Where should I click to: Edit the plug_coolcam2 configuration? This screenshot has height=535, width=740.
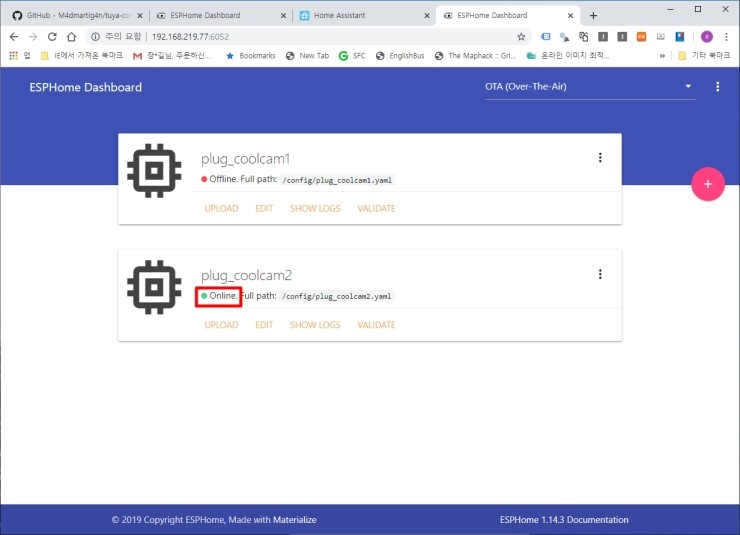264,325
